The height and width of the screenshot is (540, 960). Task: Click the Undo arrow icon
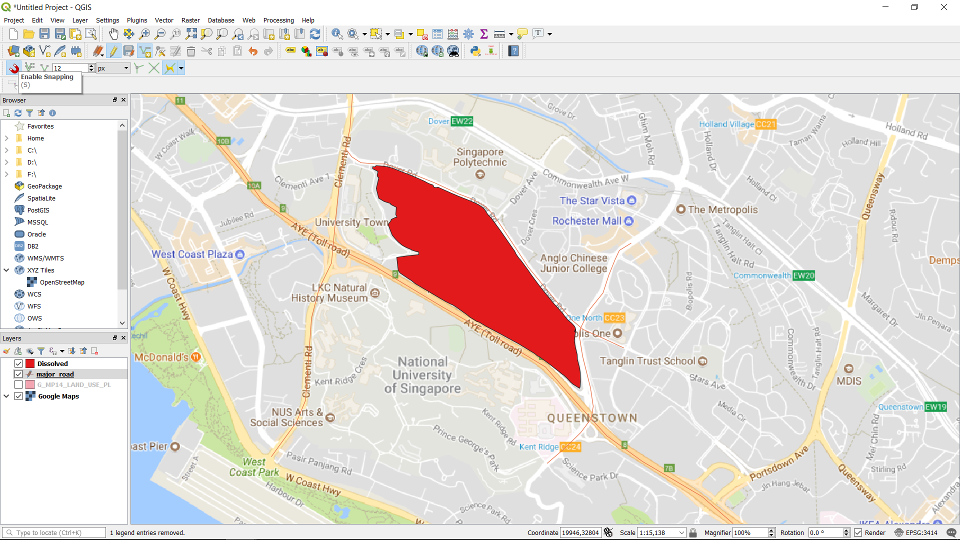click(x=253, y=51)
